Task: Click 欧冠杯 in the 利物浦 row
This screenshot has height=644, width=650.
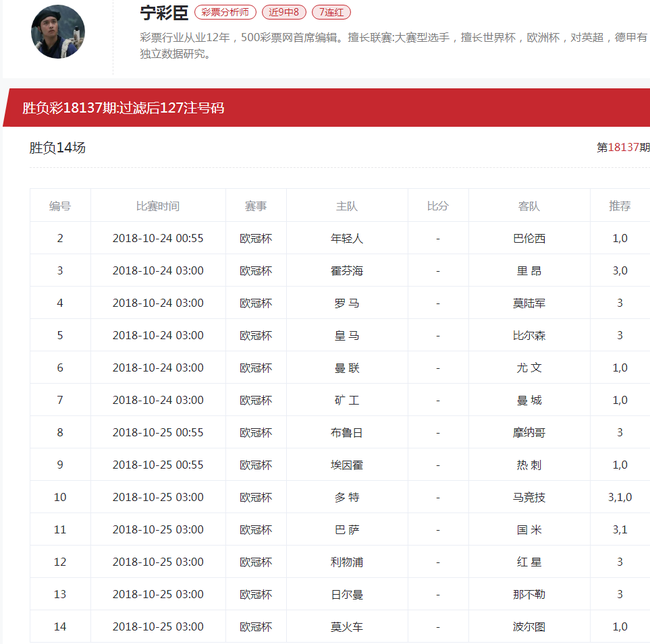Action: (x=256, y=562)
